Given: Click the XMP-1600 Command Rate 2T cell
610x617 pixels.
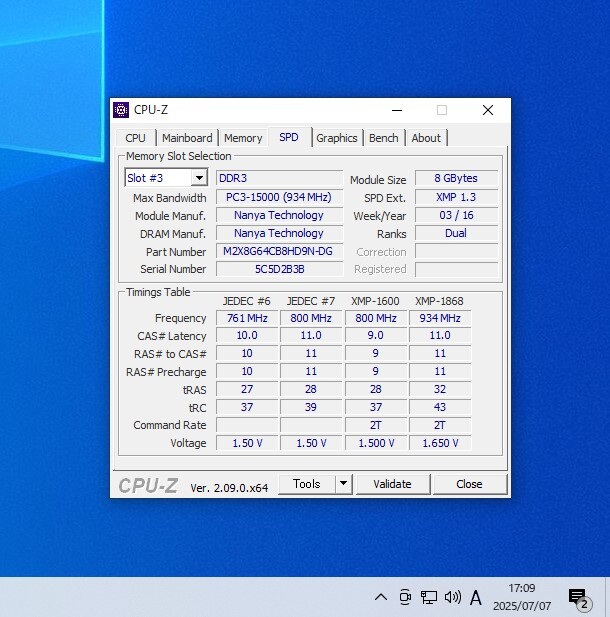Looking at the screenshot, I should coord(375,425).
